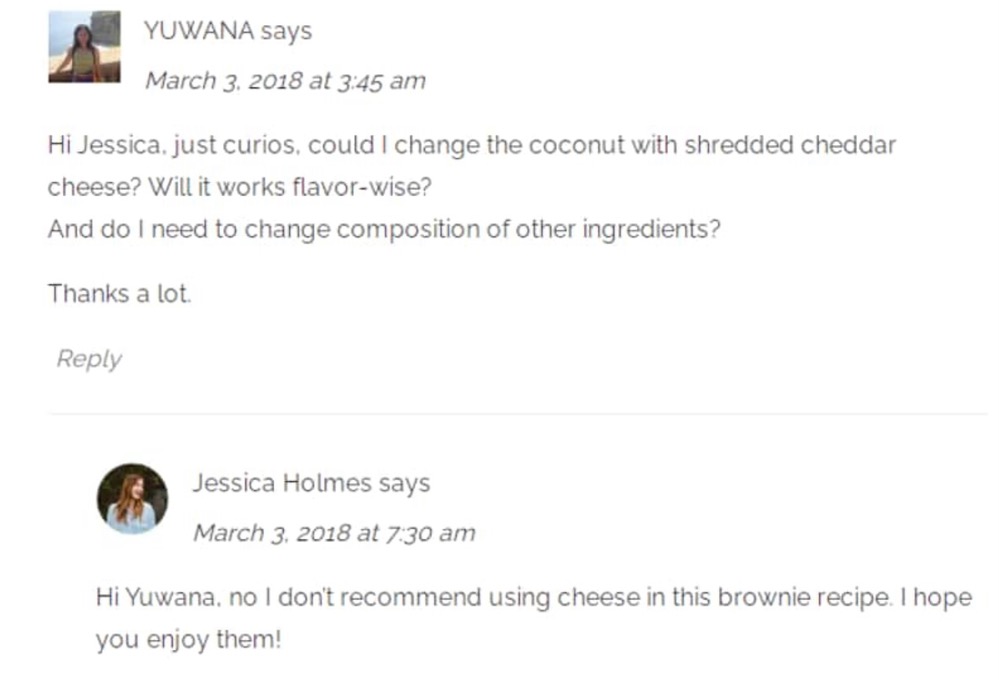
Task: Click the "composition of other ingredients" question line
Action: pyautogui.click(x=383, y=229)
